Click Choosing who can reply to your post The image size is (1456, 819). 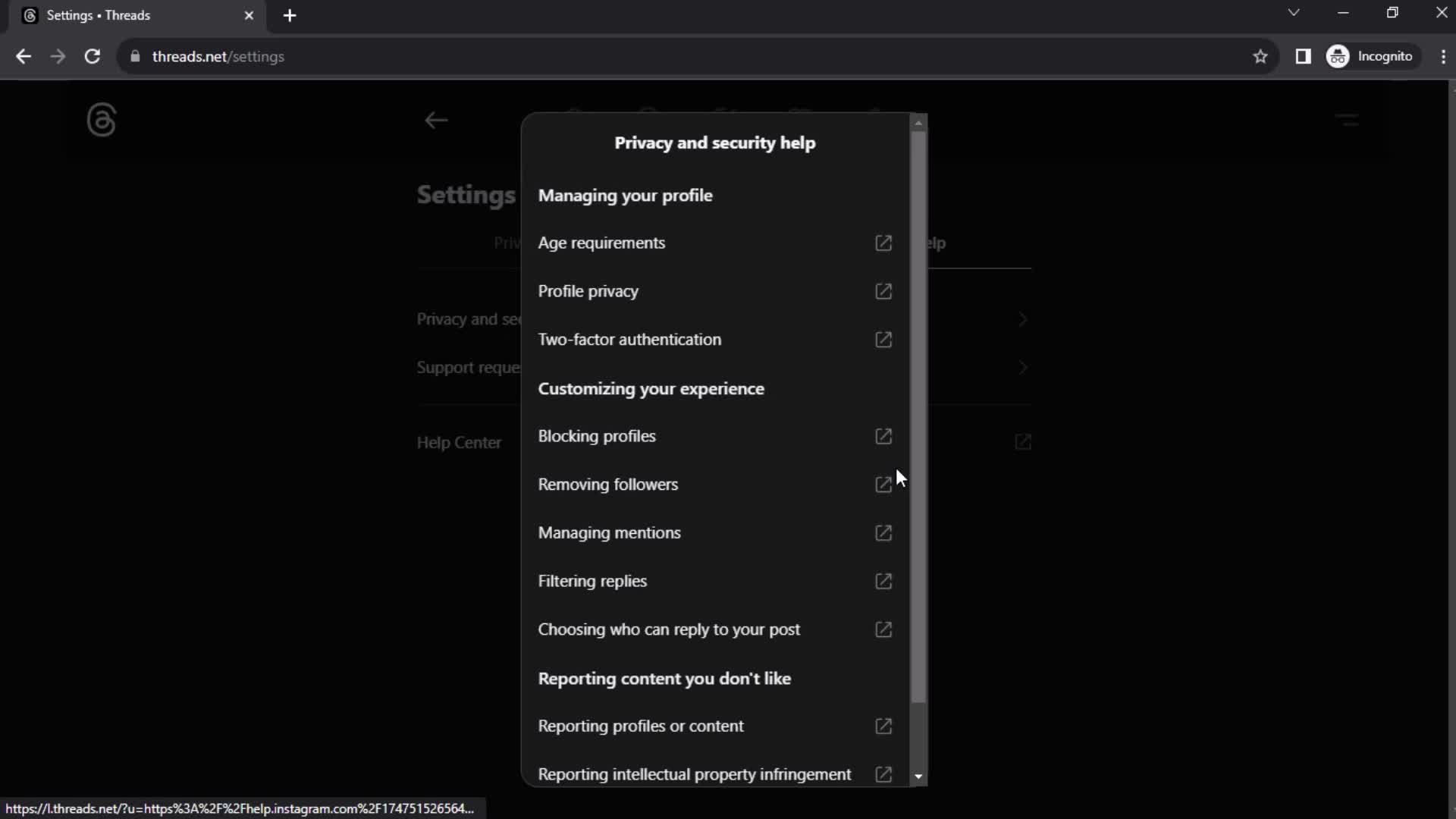coord(716,629)
